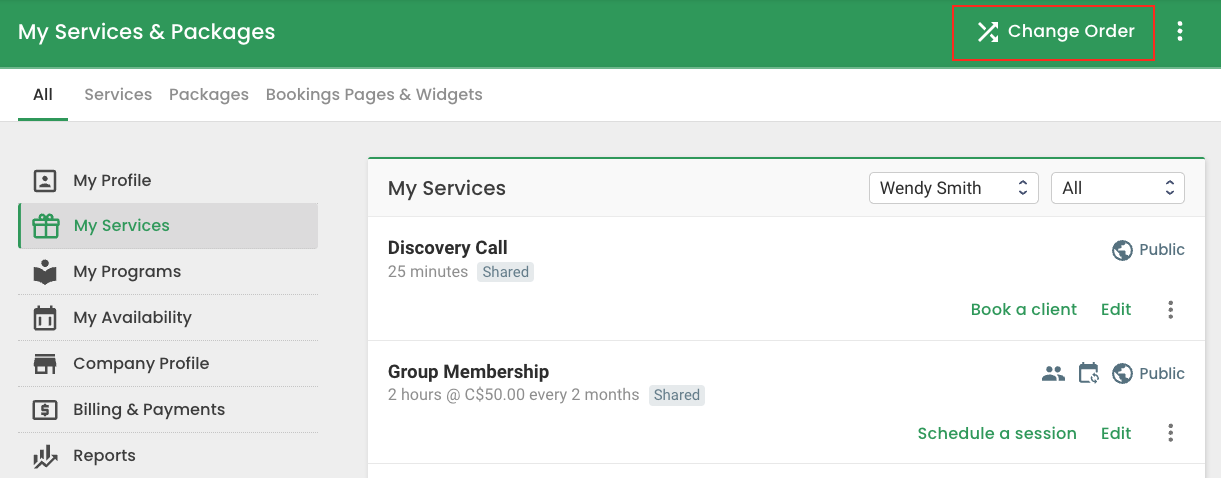Click the Group Membership recurring calendar icon
The image size is (1221, 478).
(1089, 374)
